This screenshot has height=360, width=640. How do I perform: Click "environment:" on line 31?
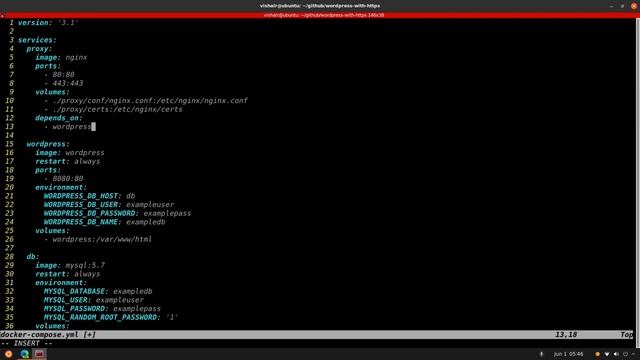[61, 283]
